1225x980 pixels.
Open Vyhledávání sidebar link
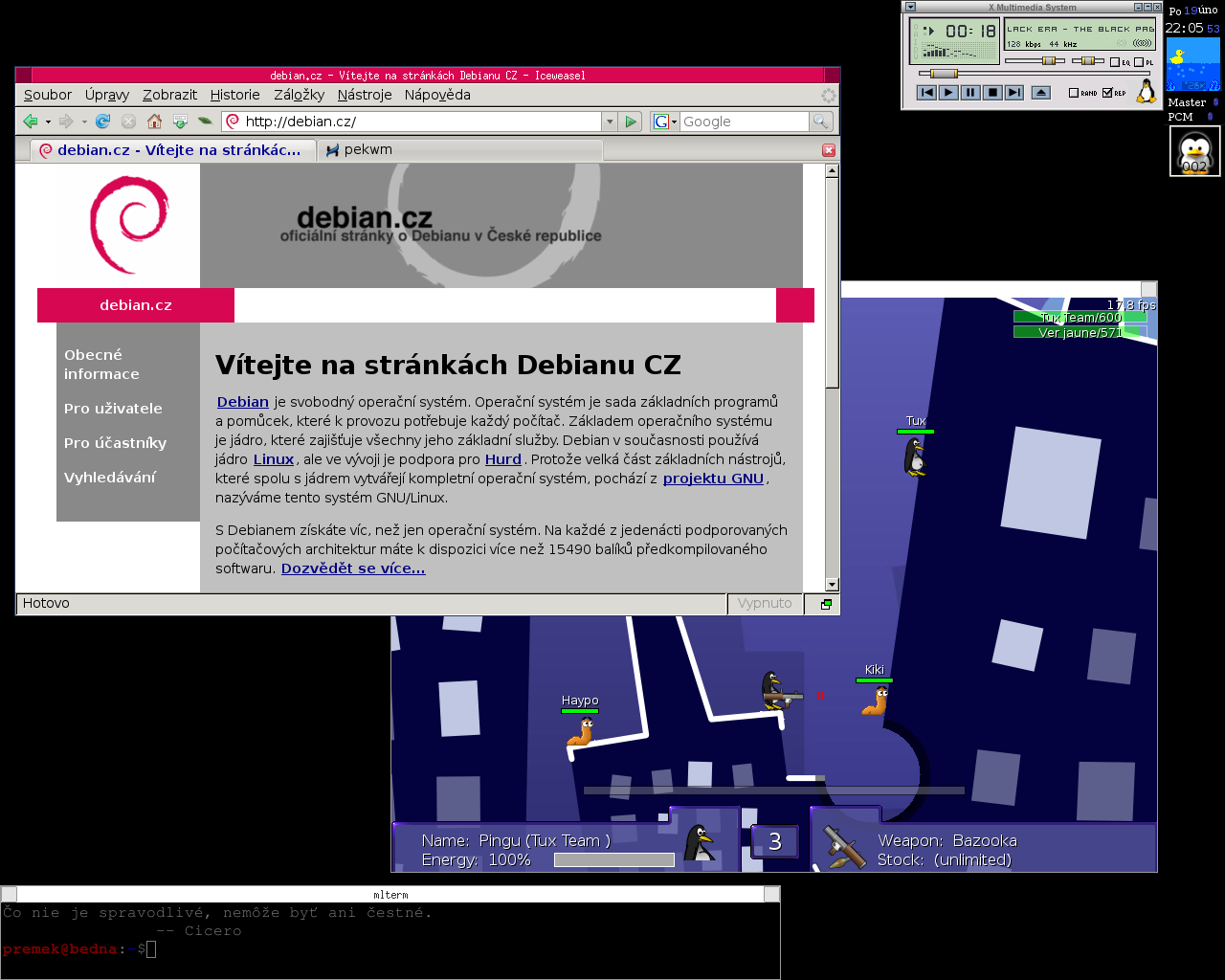tap(109, 478)
